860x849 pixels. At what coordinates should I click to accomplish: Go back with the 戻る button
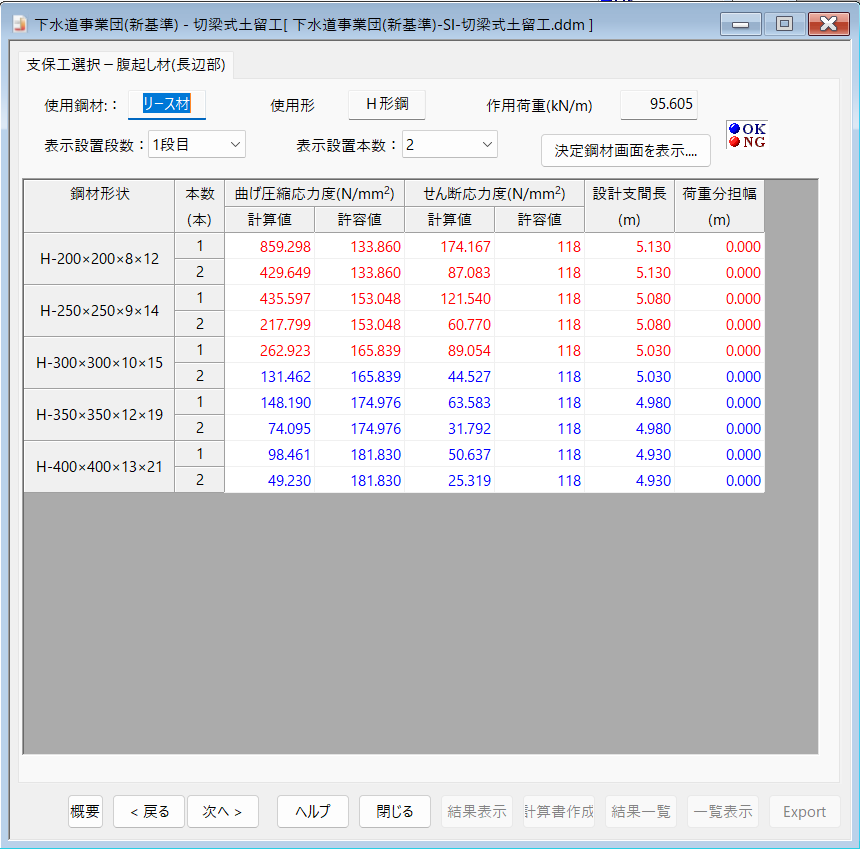pyautogui.click(x=149, y=811)
